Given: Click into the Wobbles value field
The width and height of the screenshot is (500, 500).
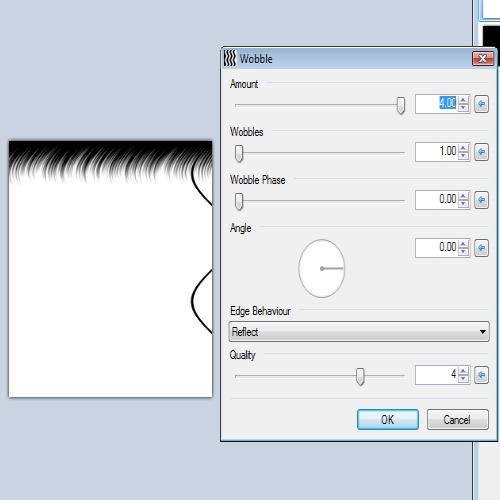Looking at the screenshot, I should click(x=436, y=152).
